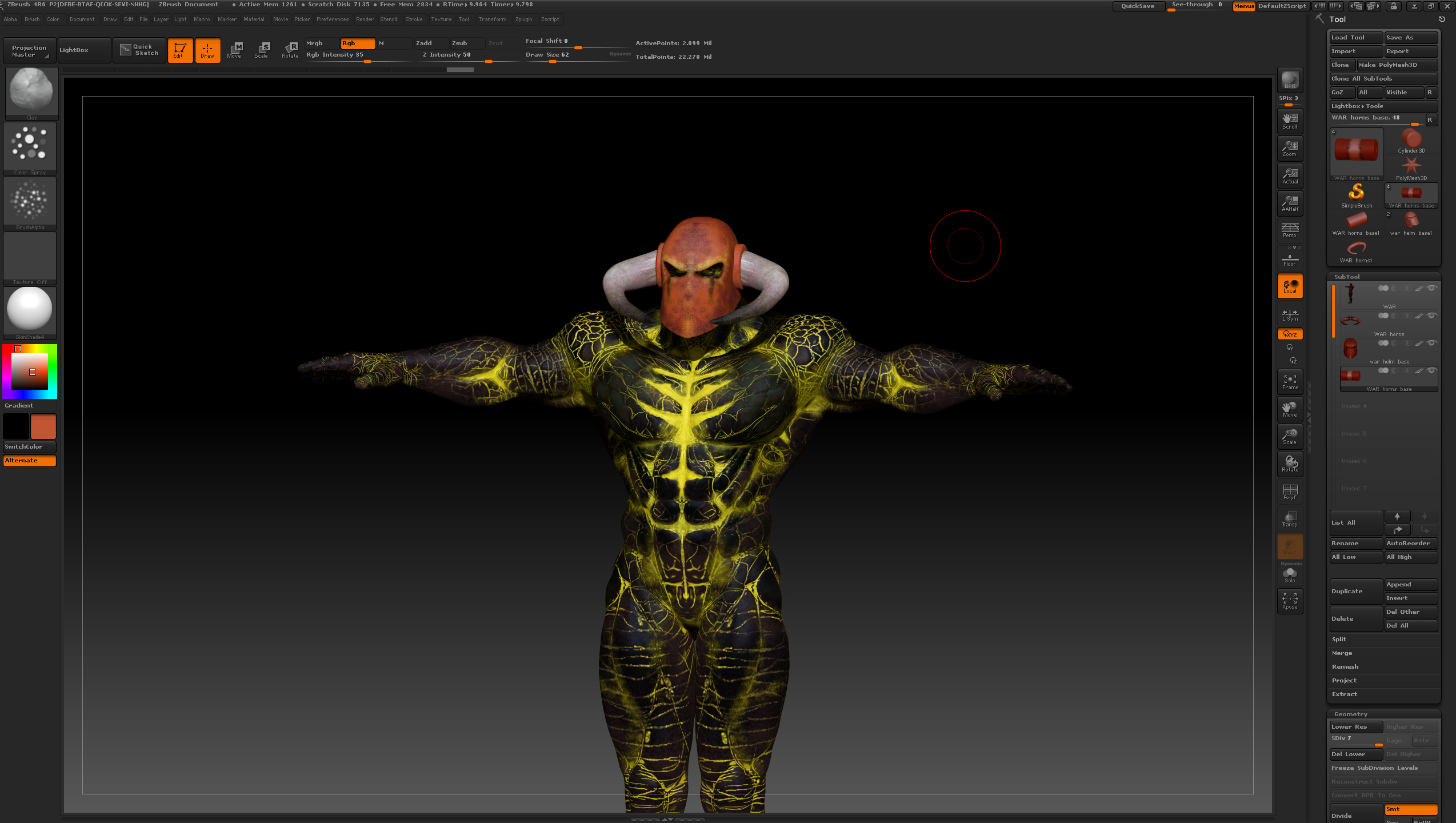Collapse the SubTool panel header
This screenshot has width=1456, height=823.
click(1347, 277)
